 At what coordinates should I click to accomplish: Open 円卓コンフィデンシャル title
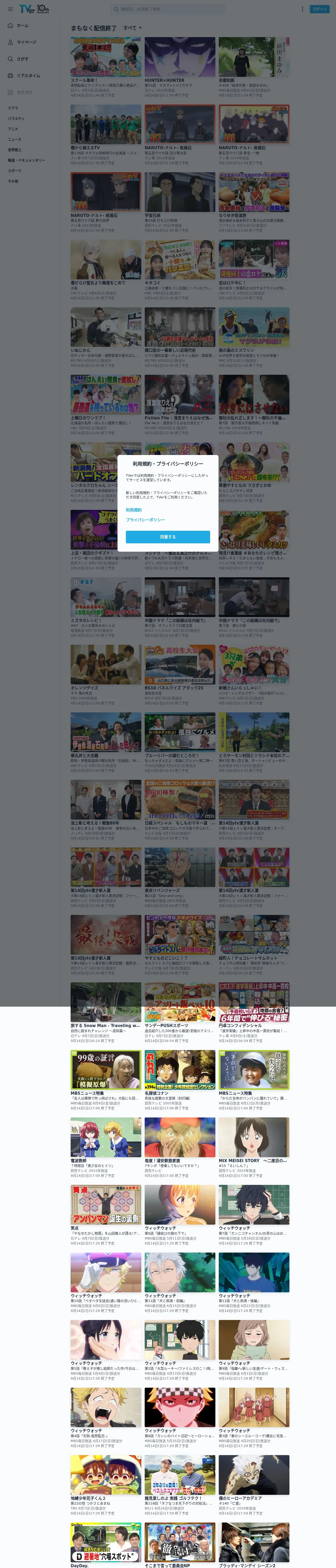click(x=240, y=1026)
